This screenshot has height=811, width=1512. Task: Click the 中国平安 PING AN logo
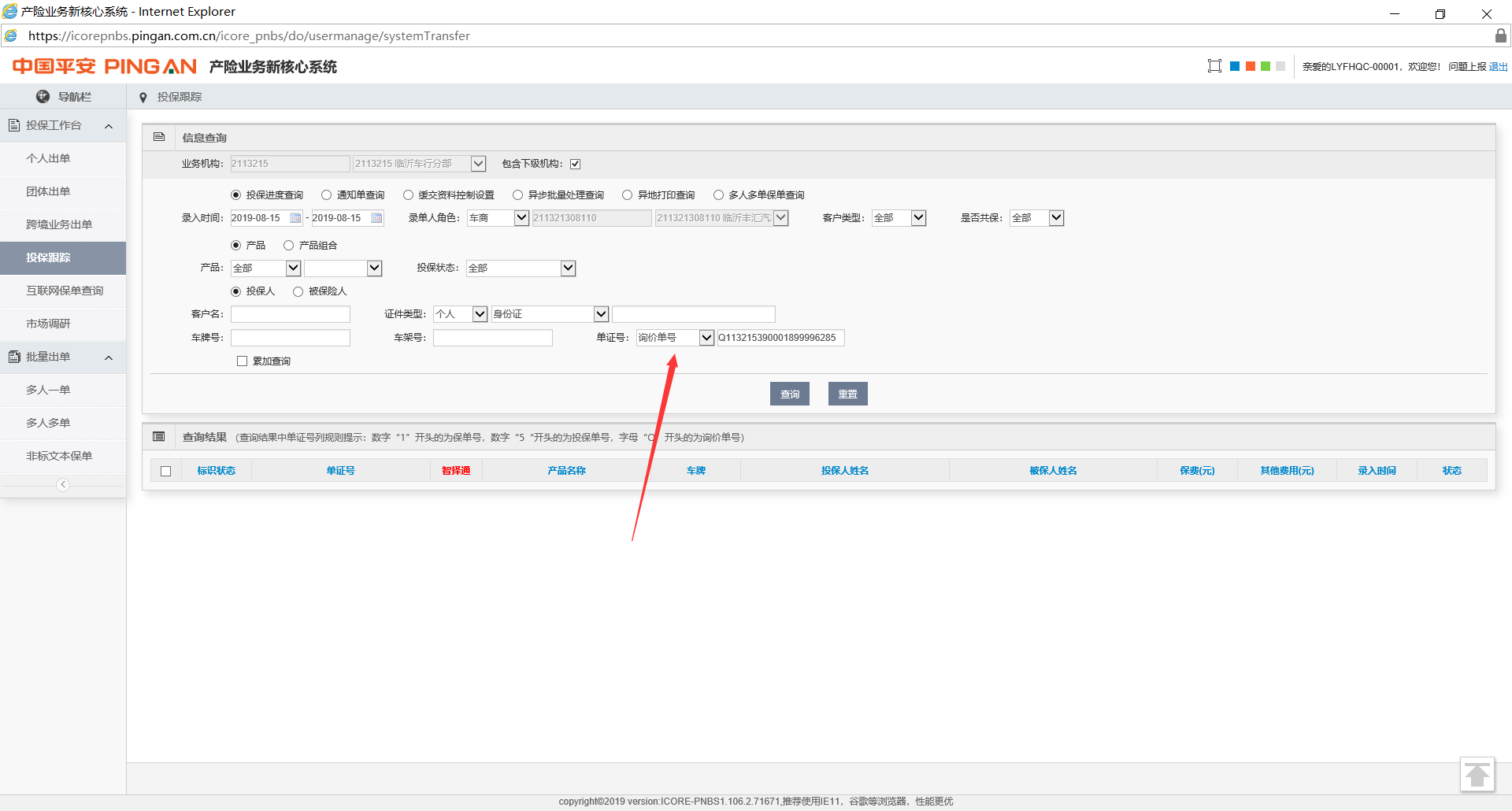pos(104,66)
